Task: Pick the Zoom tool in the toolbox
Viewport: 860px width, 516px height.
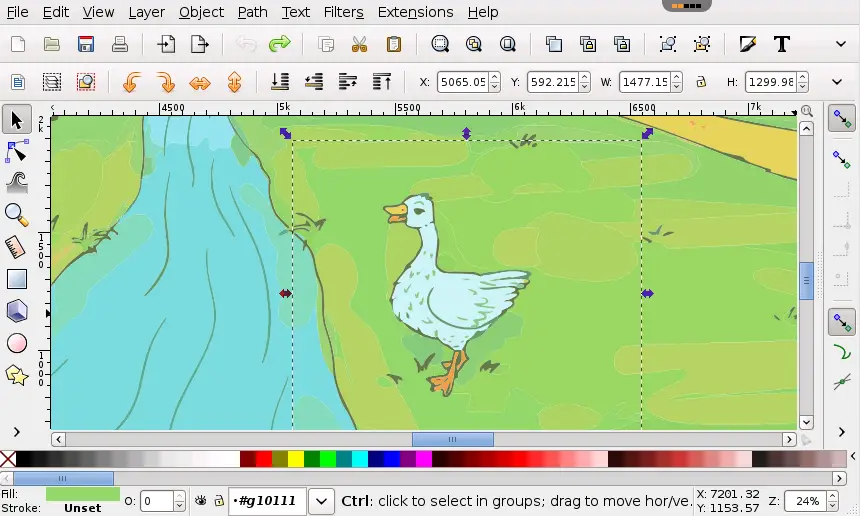Action: (17, 214)
